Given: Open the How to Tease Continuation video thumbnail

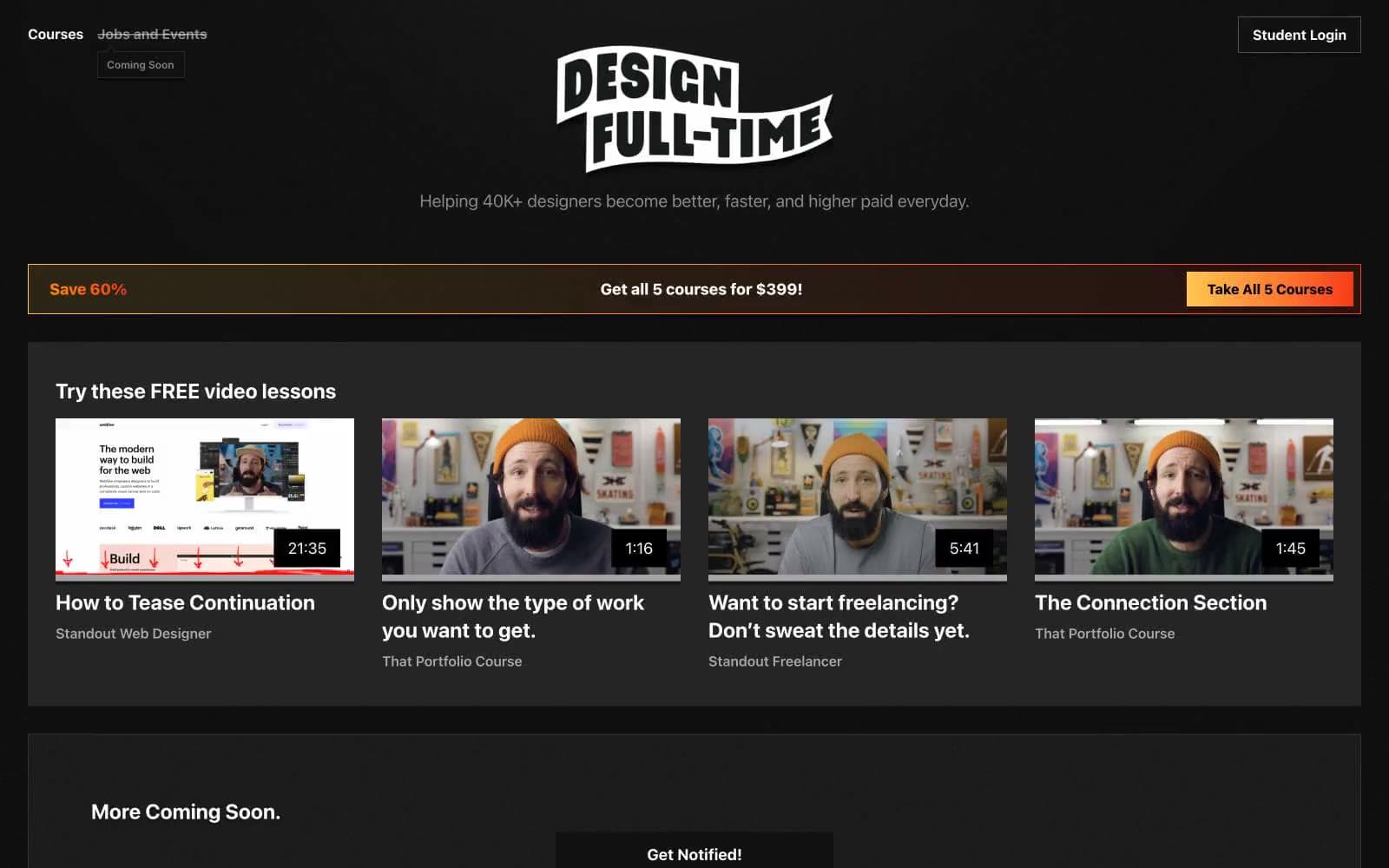Looking at the screenshot, I should [205, 499].
